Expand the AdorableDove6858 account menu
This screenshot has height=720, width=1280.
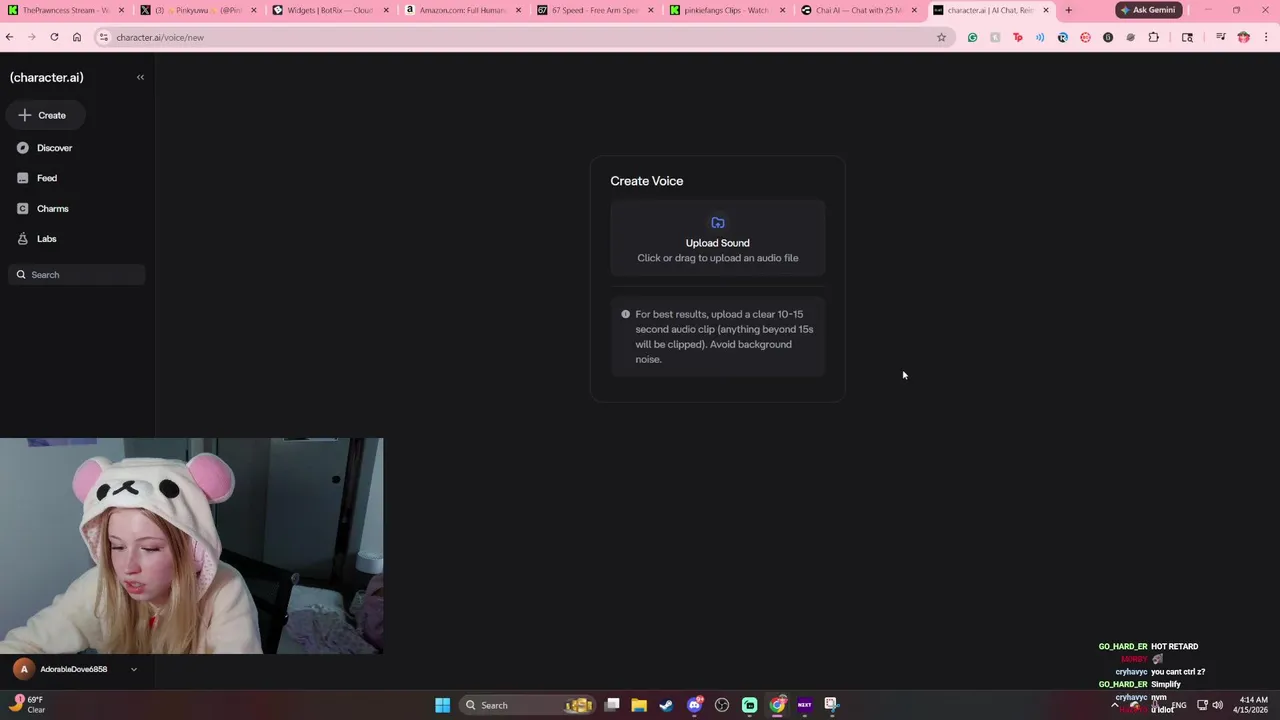133,669
